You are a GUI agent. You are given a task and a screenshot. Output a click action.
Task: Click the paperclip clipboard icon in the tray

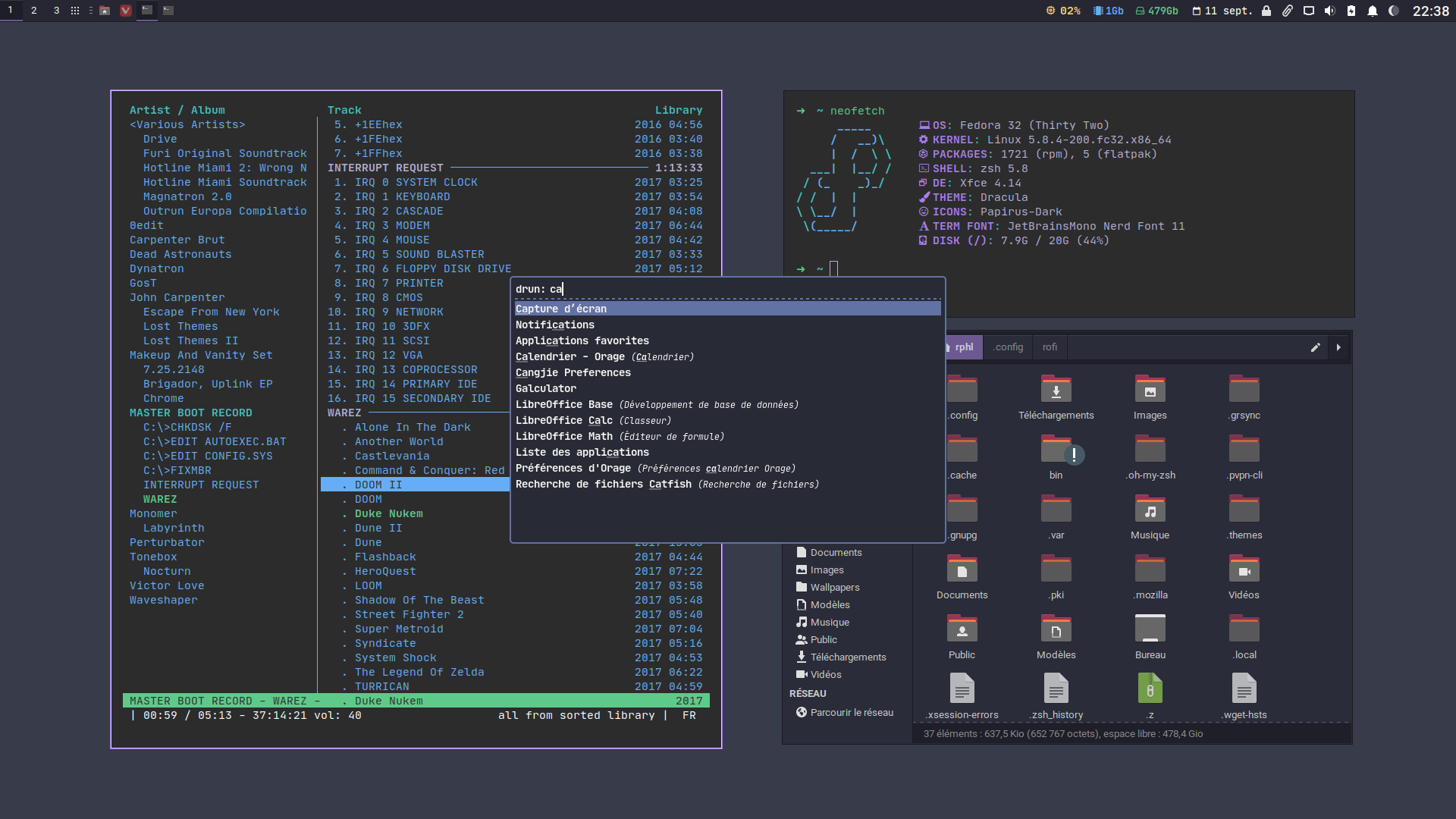(1288, 11)
